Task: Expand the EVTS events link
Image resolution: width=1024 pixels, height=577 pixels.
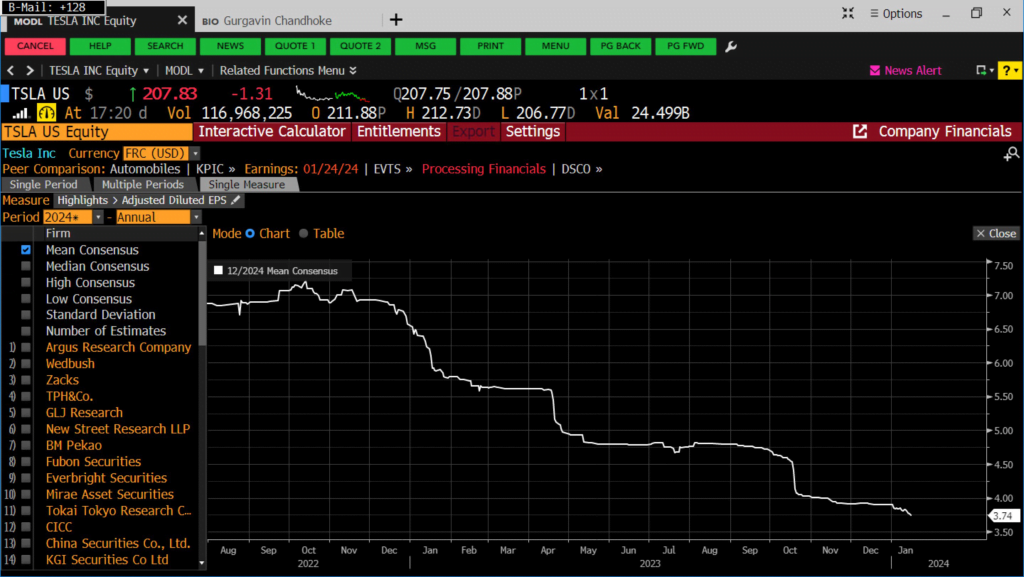Action: [x=392, y=169]
